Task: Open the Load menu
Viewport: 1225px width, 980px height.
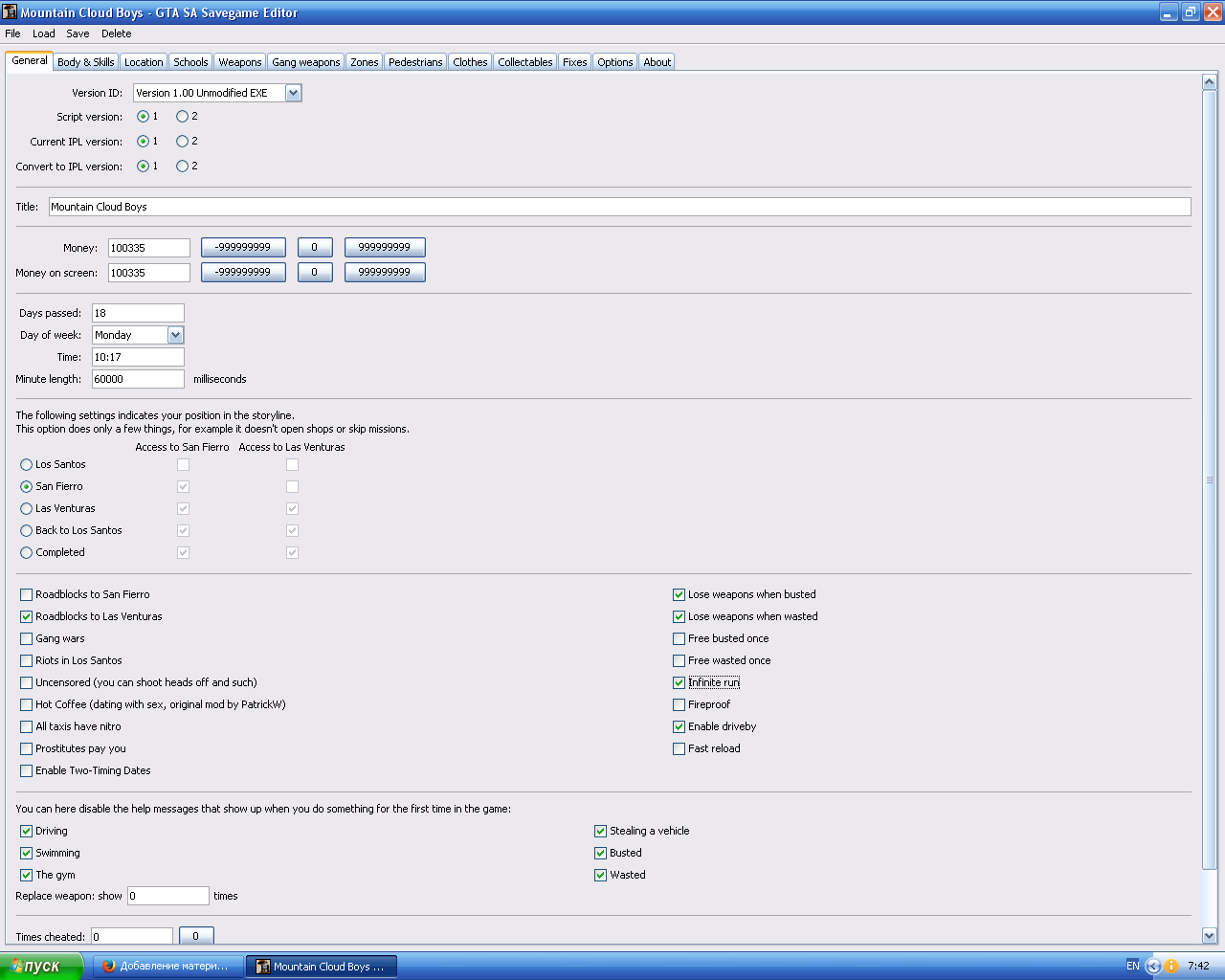Action: point(44,33)
